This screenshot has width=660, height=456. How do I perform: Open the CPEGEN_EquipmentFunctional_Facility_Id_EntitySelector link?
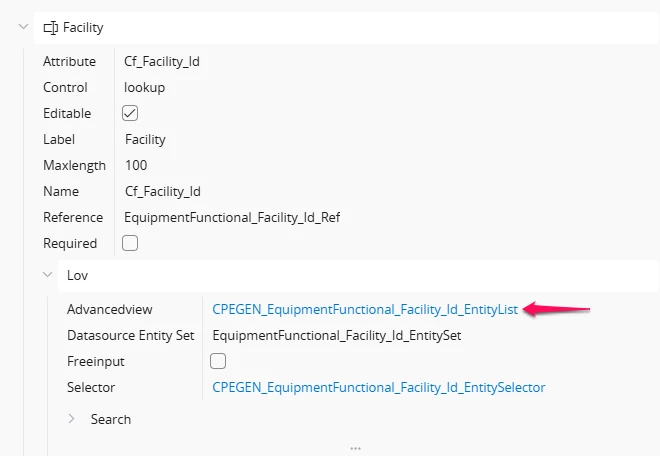(x=379, y=387)
